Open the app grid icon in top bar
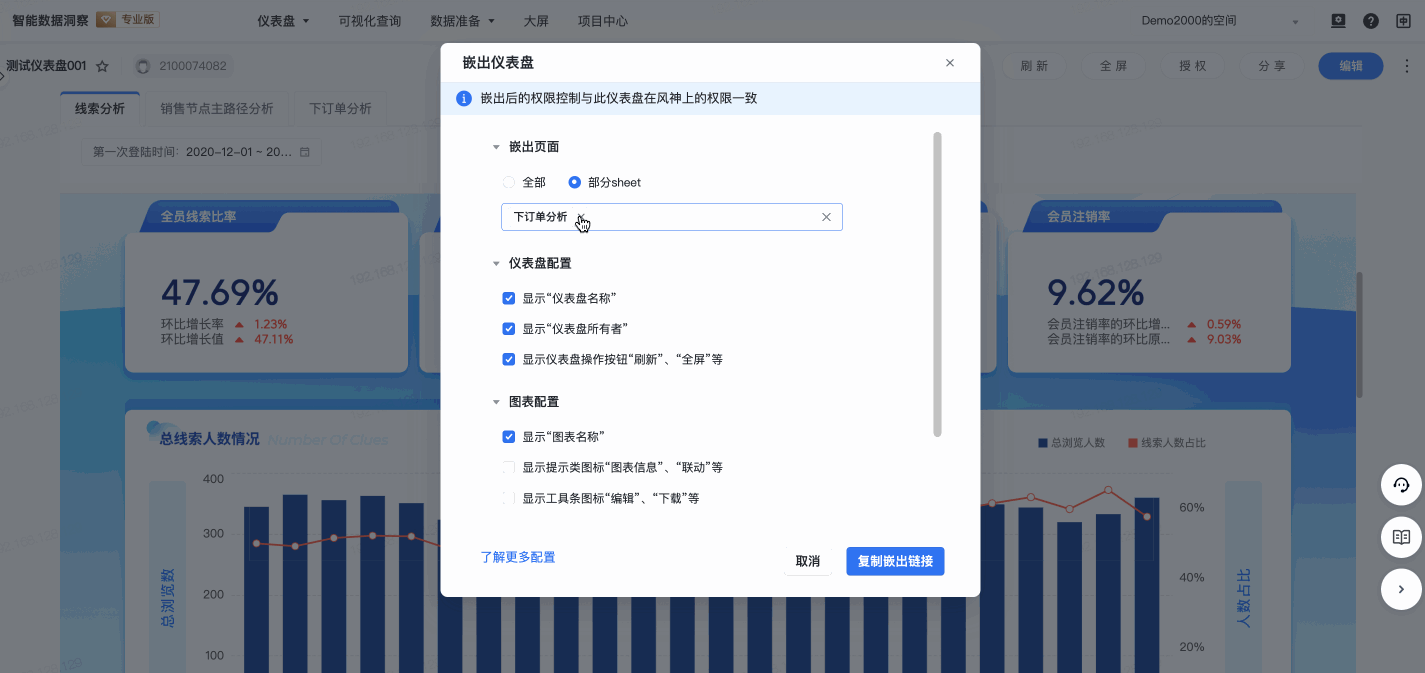Screen dimensions: 1425x673 coord(1402,21)
